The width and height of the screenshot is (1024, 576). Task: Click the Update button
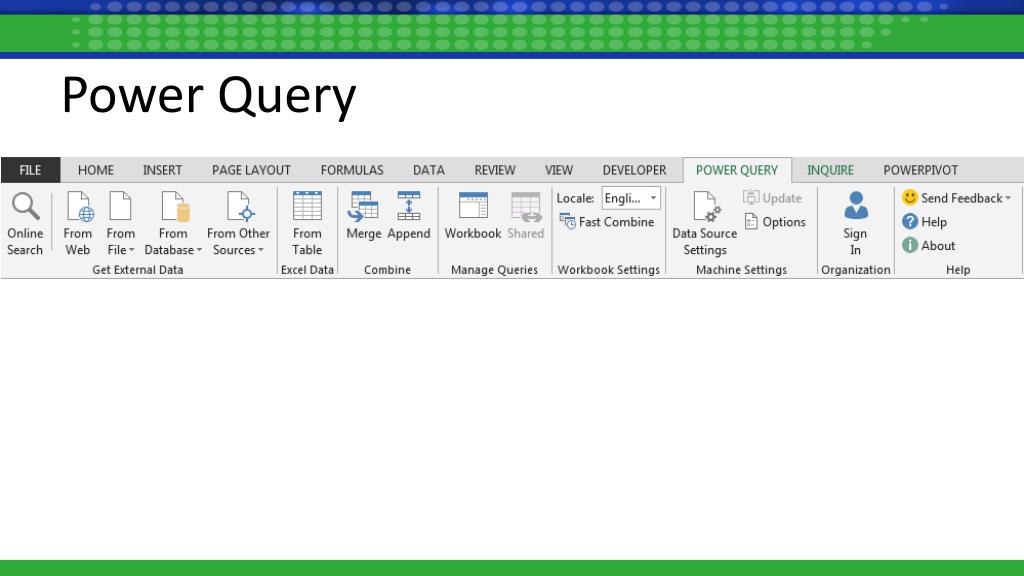pyautogui.click(x=772, y=198)
